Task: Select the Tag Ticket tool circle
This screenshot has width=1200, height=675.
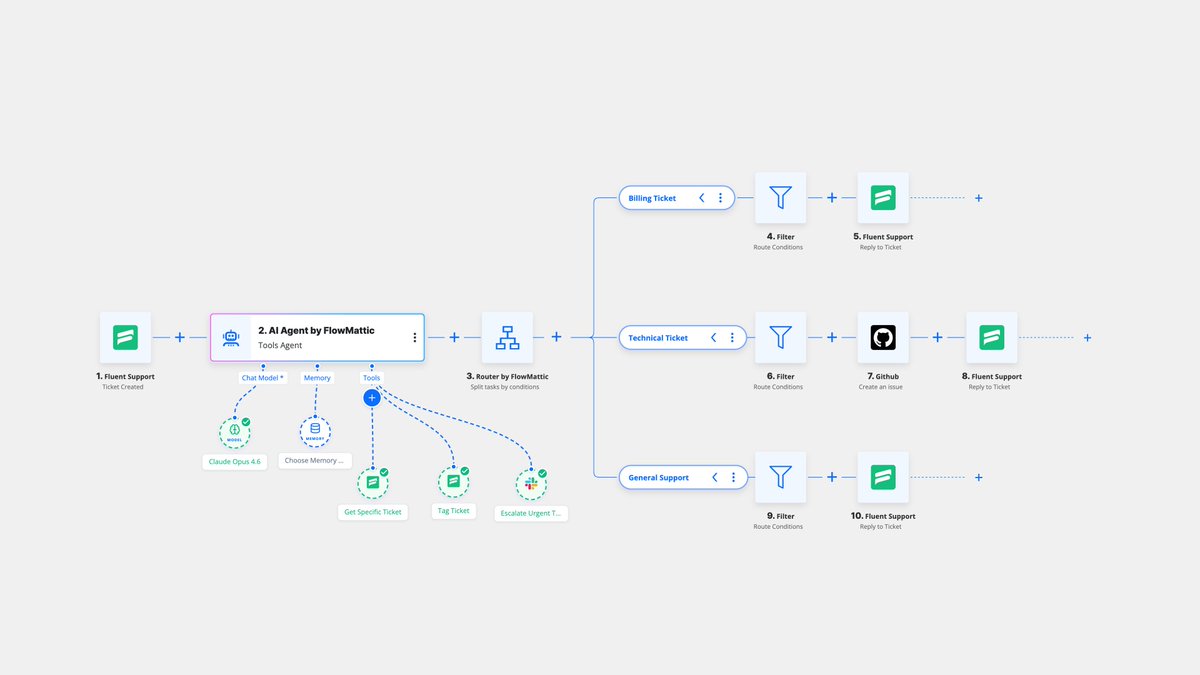Action: 453,483
